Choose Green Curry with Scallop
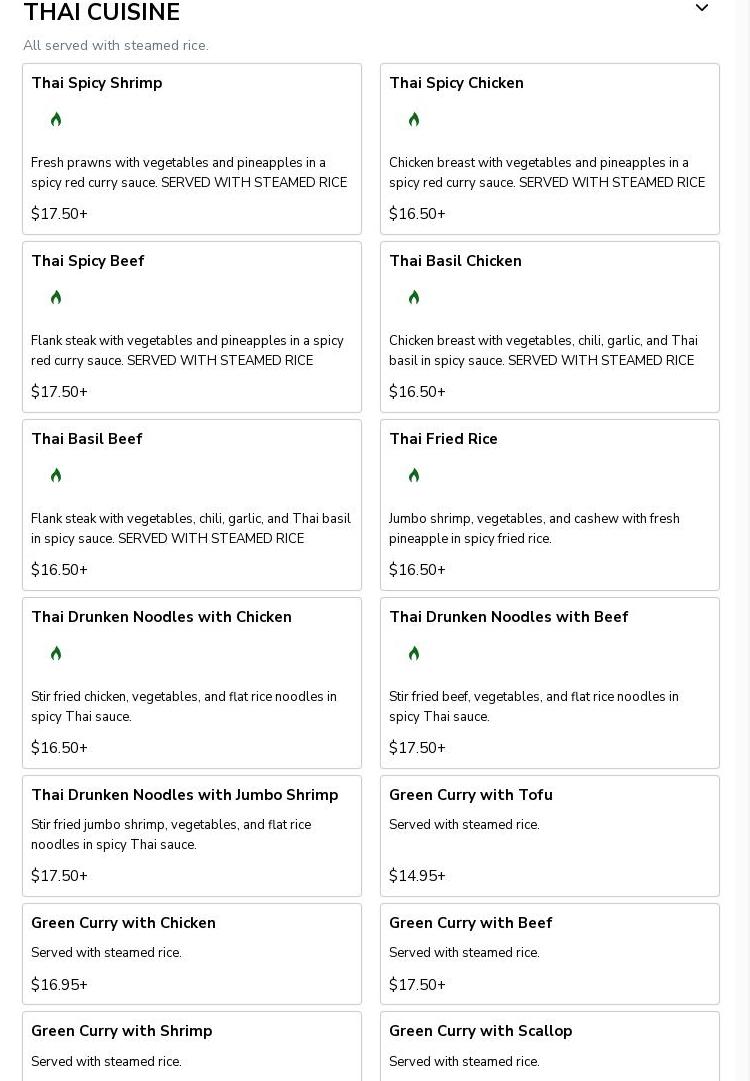 point(549,1046)
